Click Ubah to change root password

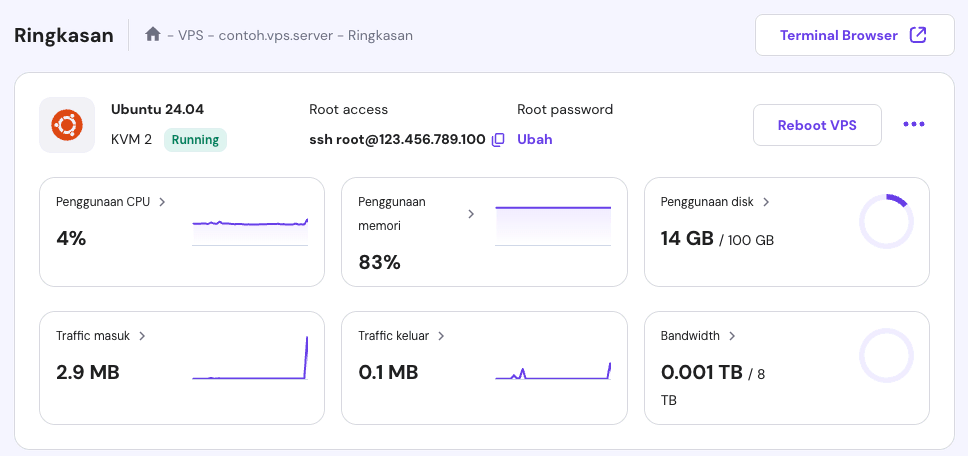click(534, 140)
